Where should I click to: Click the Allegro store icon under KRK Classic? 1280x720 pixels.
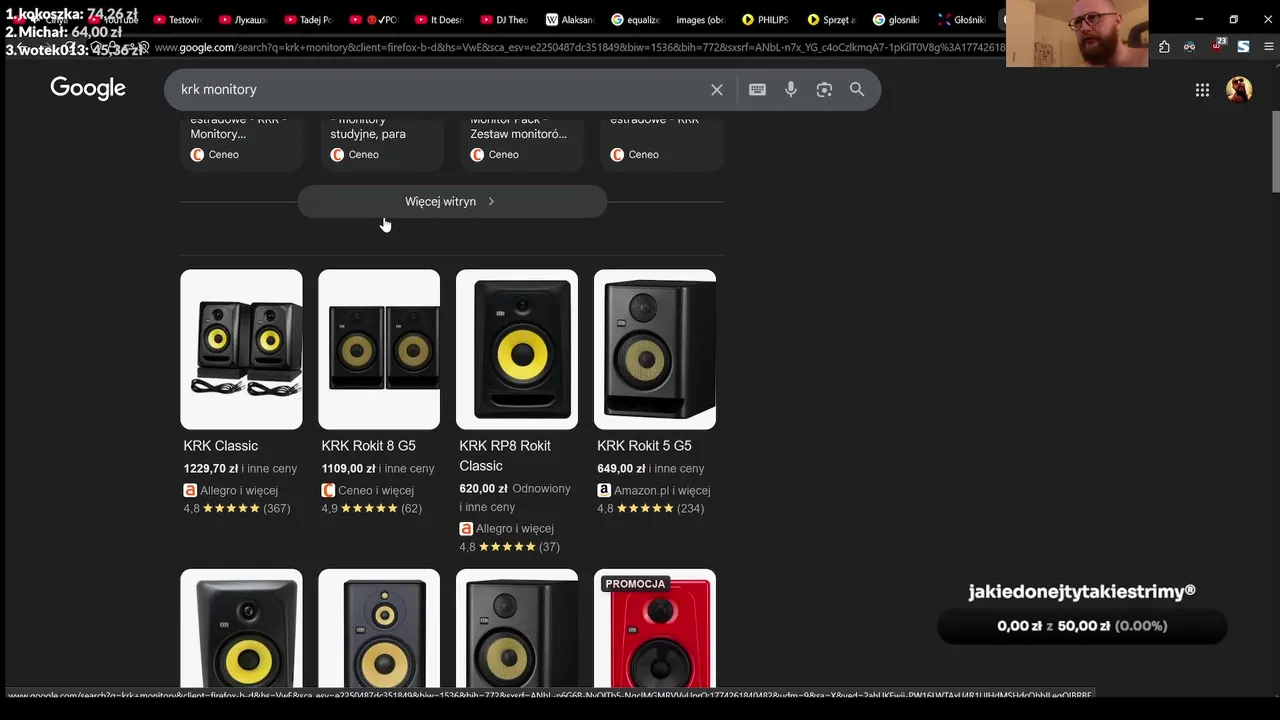point(190,490)
